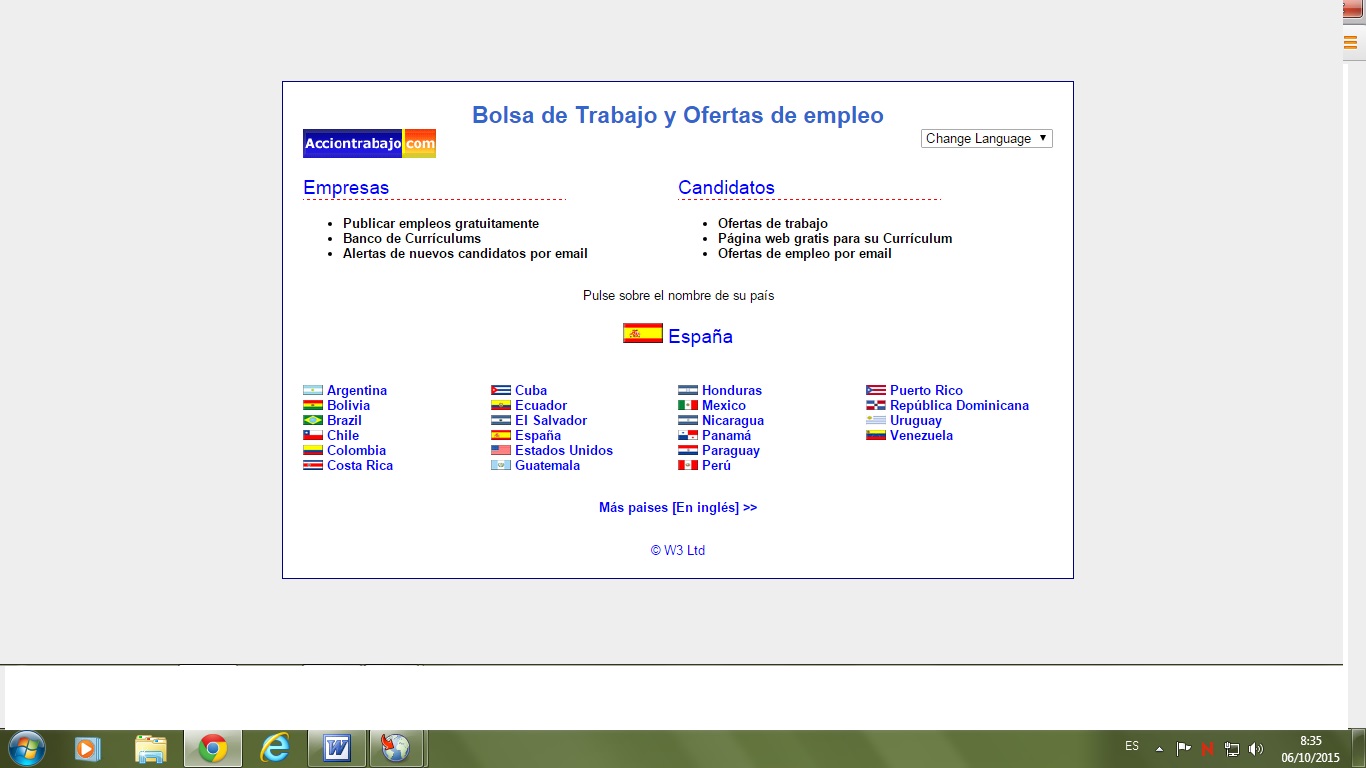Click the Mexico flag icon

pos(688,406)
